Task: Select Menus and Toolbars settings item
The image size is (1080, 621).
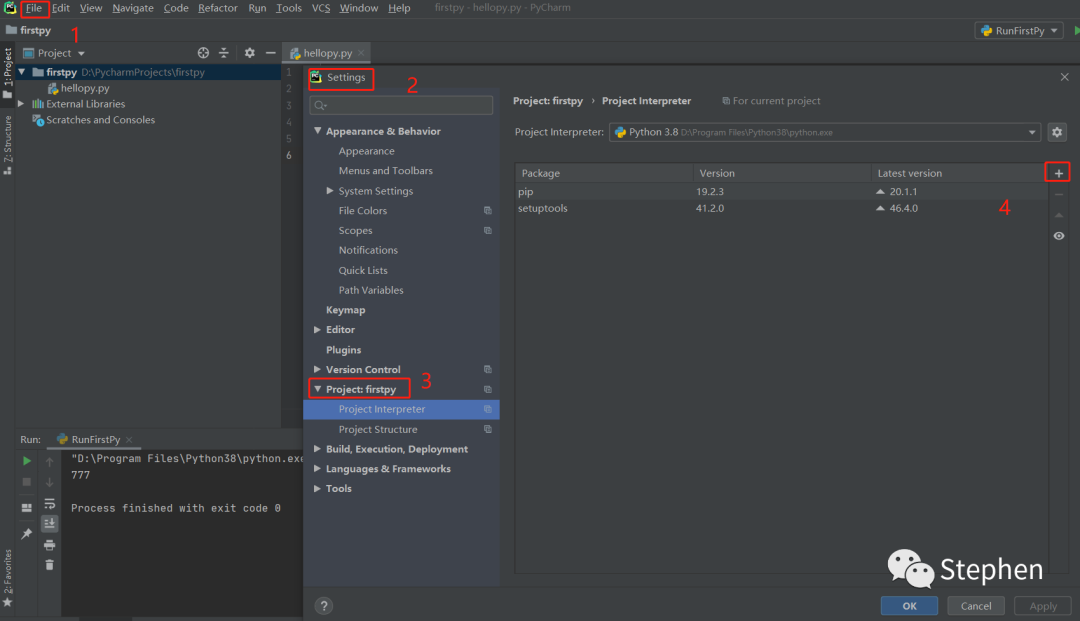Action: click(x=386, y=171)
